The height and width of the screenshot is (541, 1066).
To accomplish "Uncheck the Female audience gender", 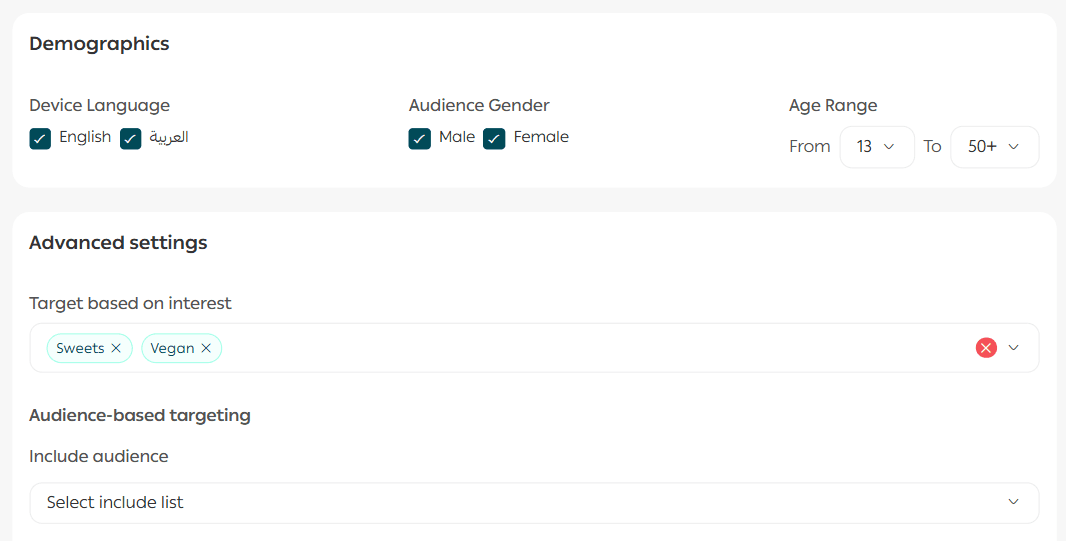I will tap(494, 139).
